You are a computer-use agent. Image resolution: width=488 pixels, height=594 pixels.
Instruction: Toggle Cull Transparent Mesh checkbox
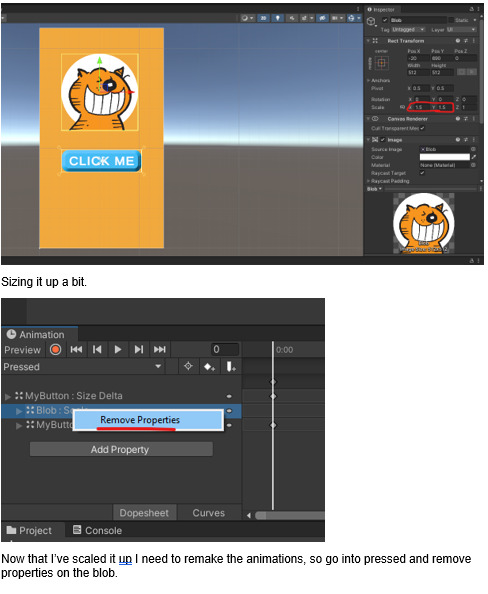(x=422, y=128)
